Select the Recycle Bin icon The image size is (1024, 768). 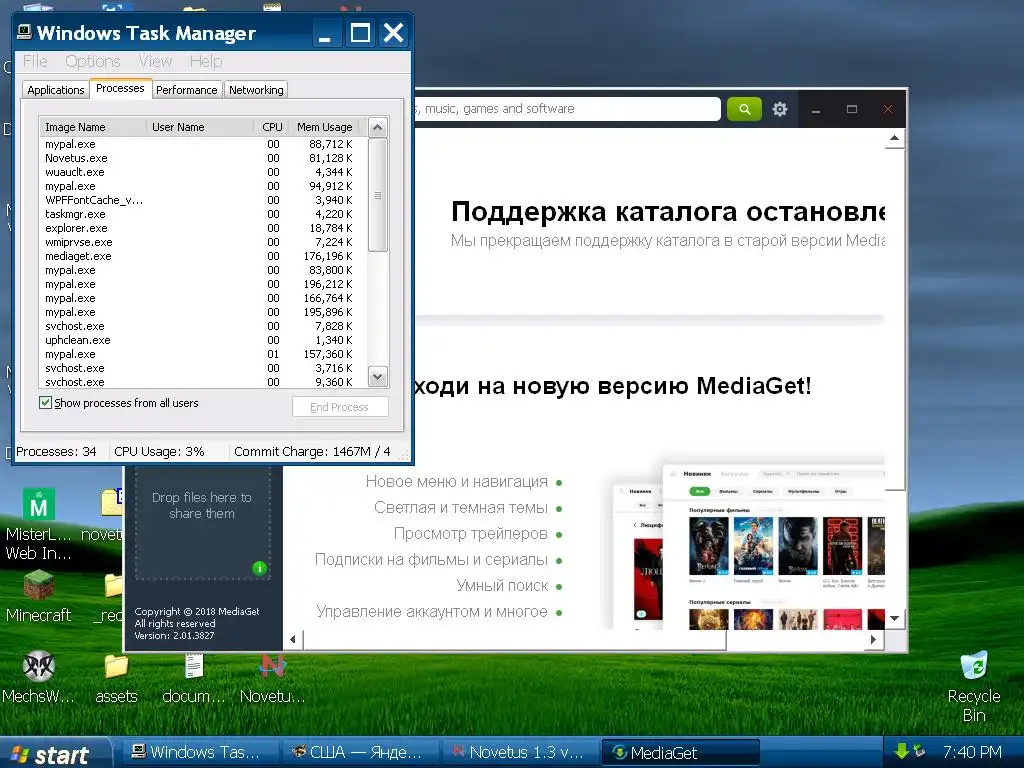(974, 686)
